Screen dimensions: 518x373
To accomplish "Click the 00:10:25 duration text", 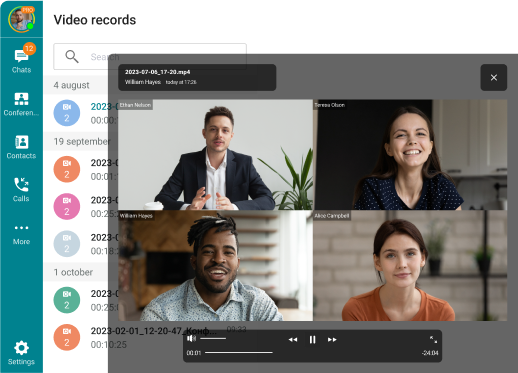I will click(109, 345).
